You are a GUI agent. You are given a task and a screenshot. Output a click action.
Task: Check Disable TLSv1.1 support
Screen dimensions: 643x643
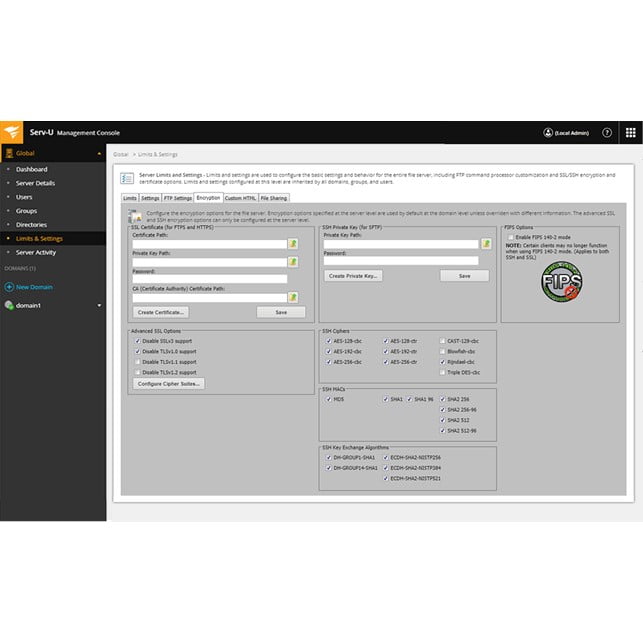[137, 362]
